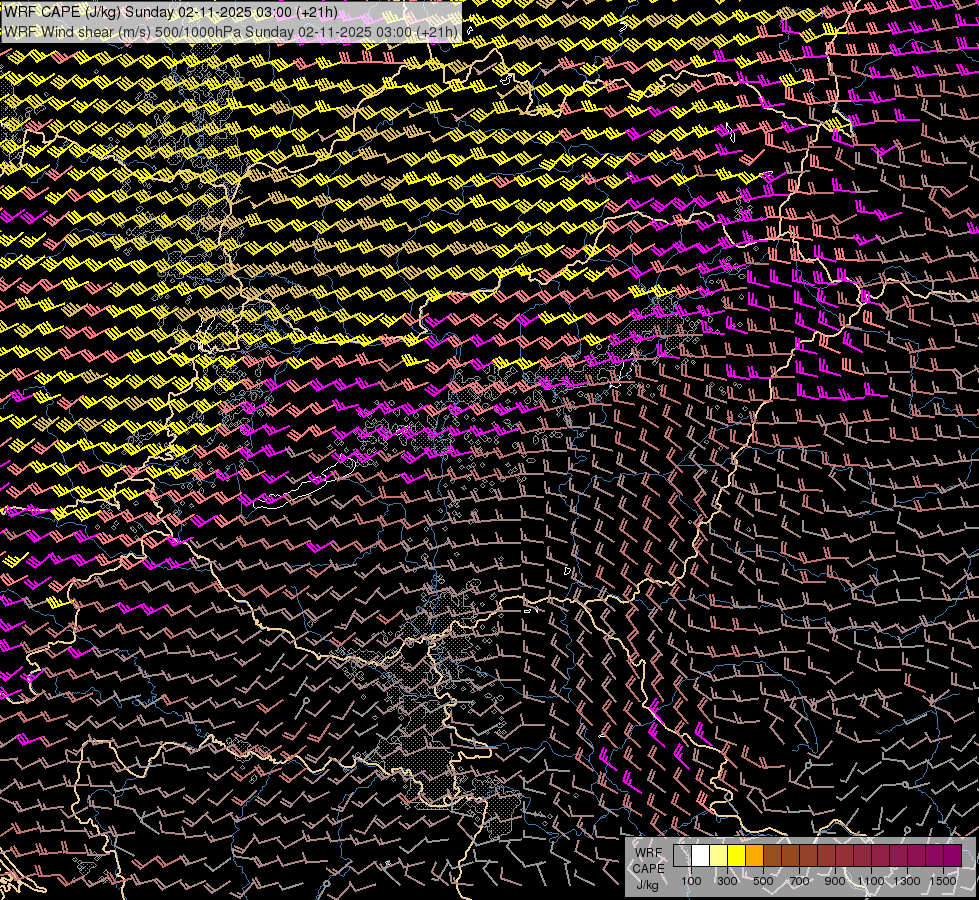Select the purple last CAPE legend swatch

click(x=953, y=855)
